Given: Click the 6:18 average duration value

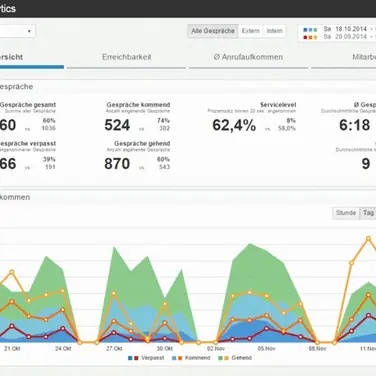Looking at the screenshot, I should tap(355, 125).
